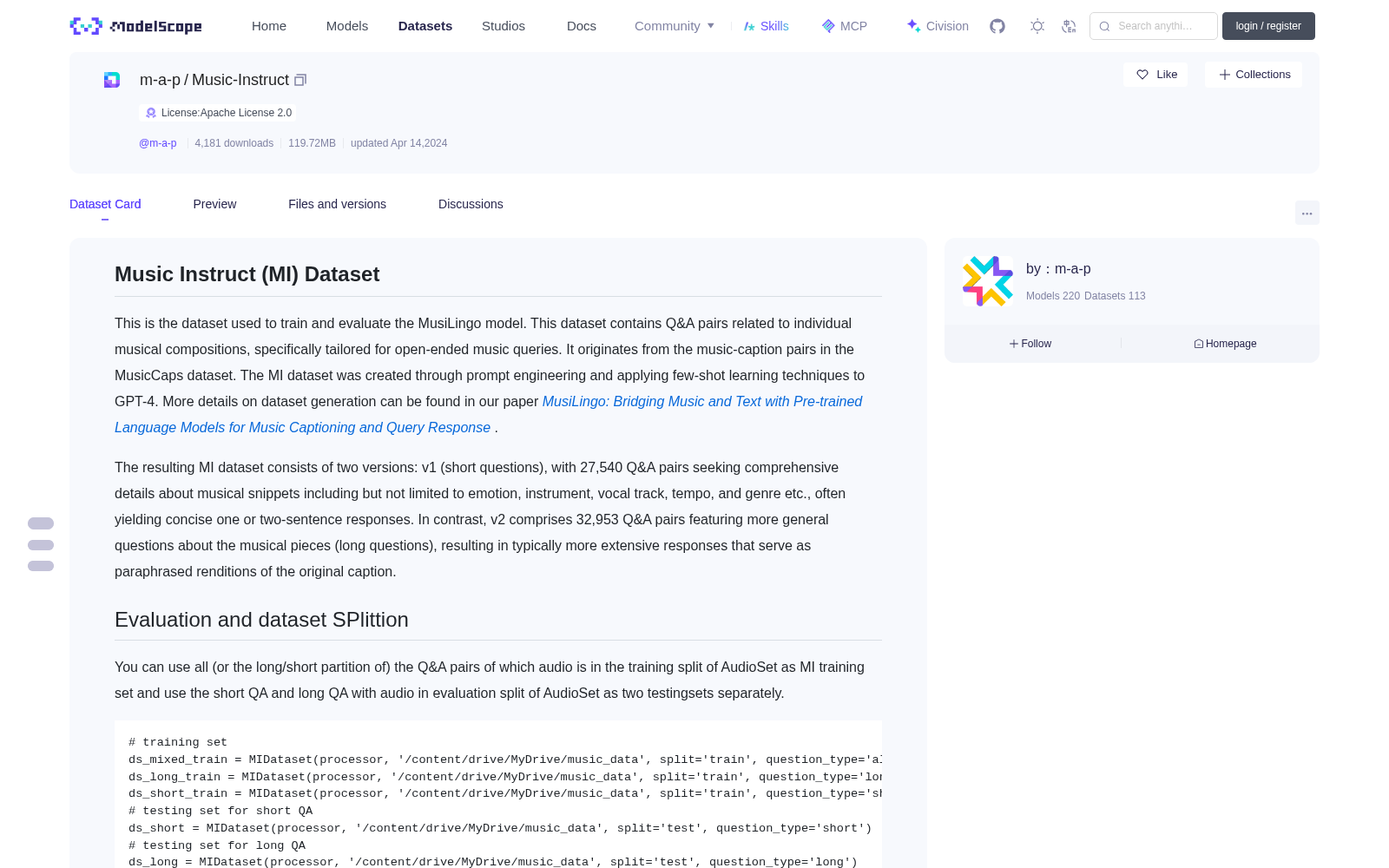Switch language with the translate icon

click(x=1070, y=26)
